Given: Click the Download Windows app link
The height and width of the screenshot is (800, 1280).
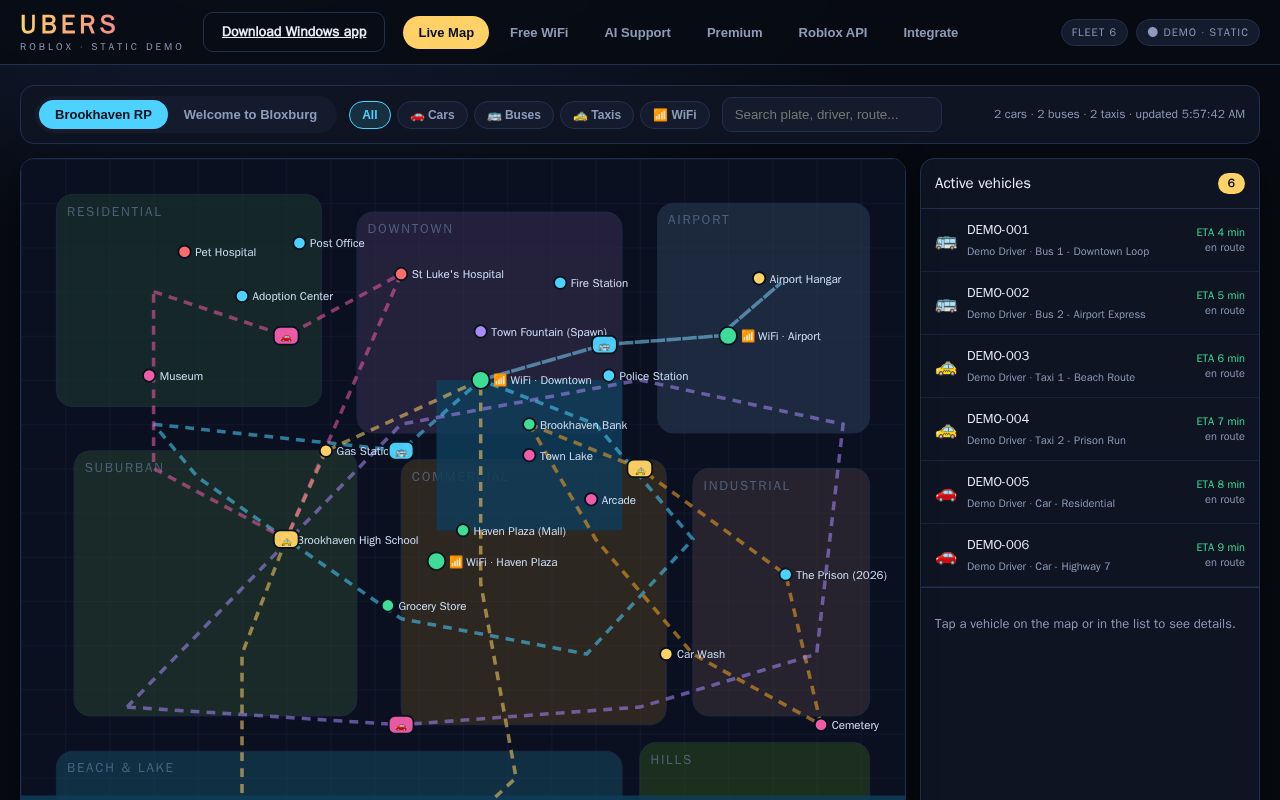Looking at the screenshot, I should (x=294, y=32).
